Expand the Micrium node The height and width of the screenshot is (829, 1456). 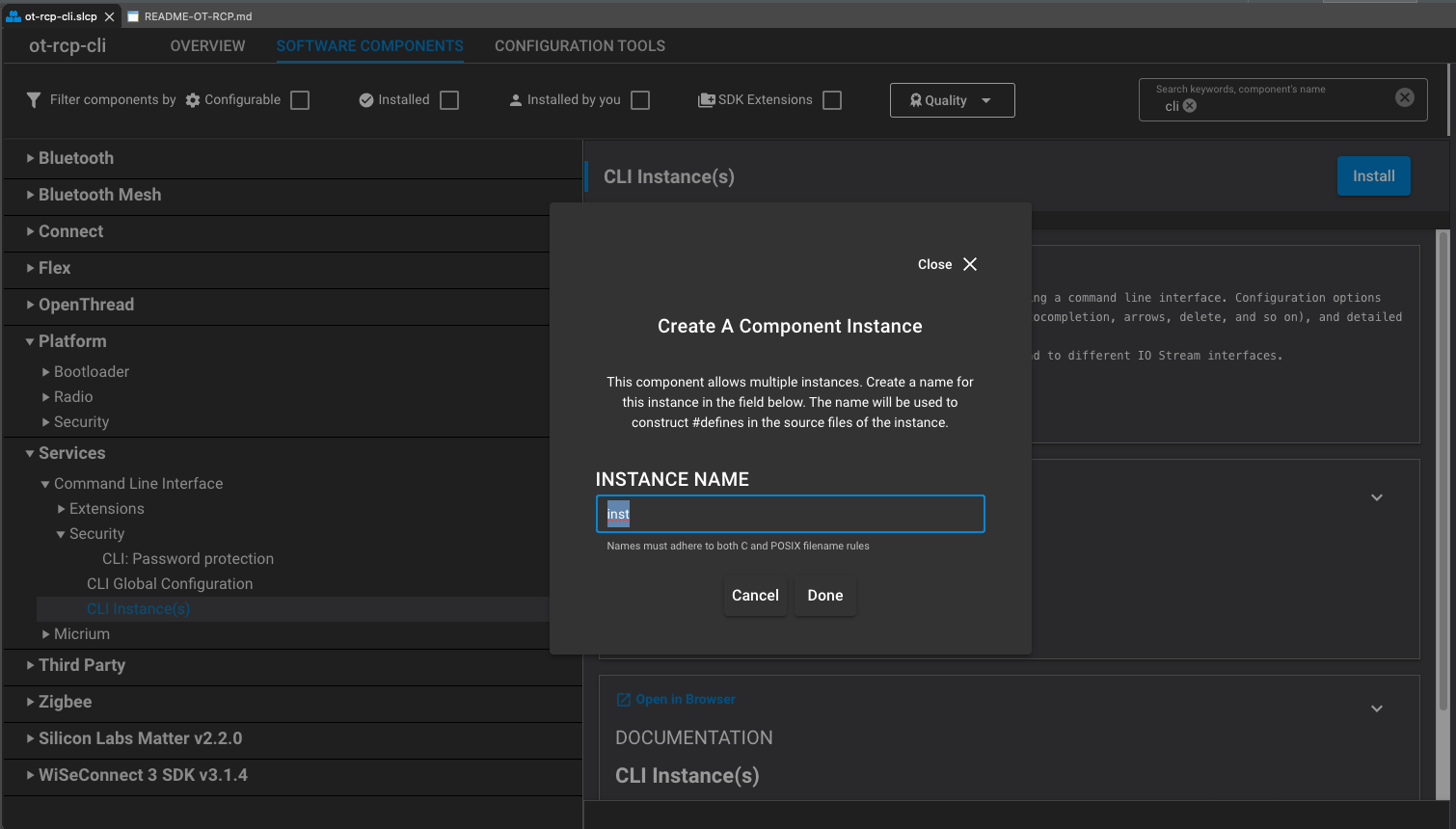(x=46, y=634)
